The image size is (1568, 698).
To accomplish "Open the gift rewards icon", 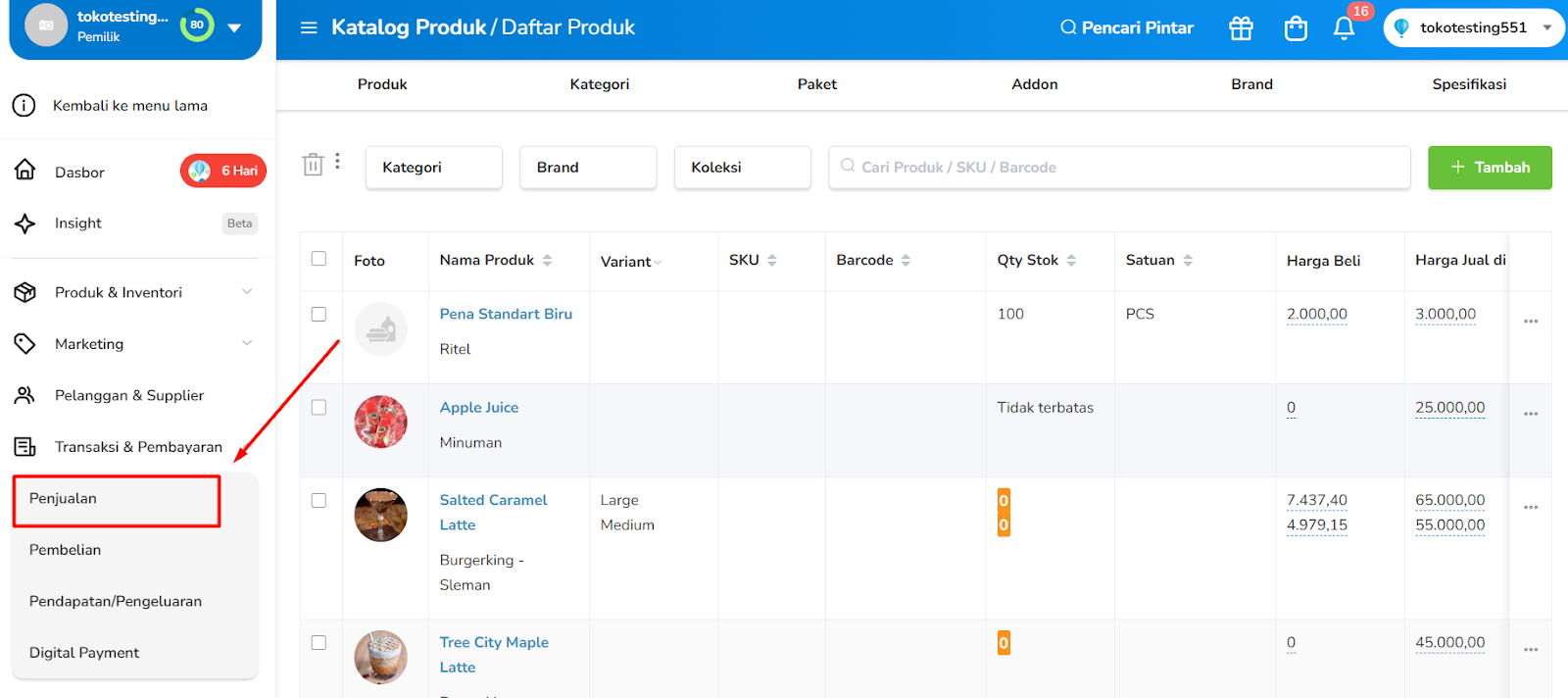I will click(1241, 28).
